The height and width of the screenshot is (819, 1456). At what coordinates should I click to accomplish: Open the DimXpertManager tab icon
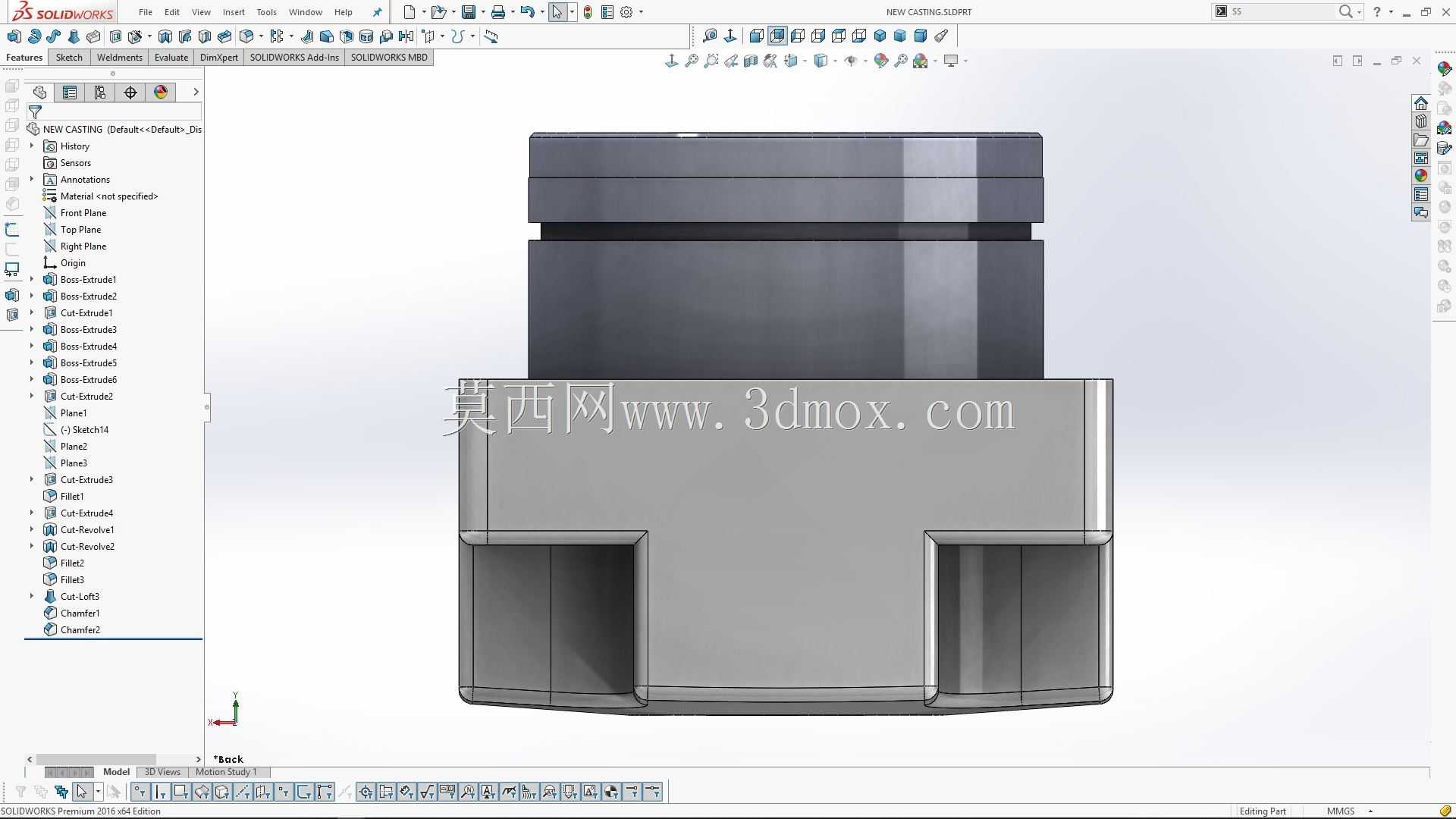pyautogui.click(x=130, y=93)
